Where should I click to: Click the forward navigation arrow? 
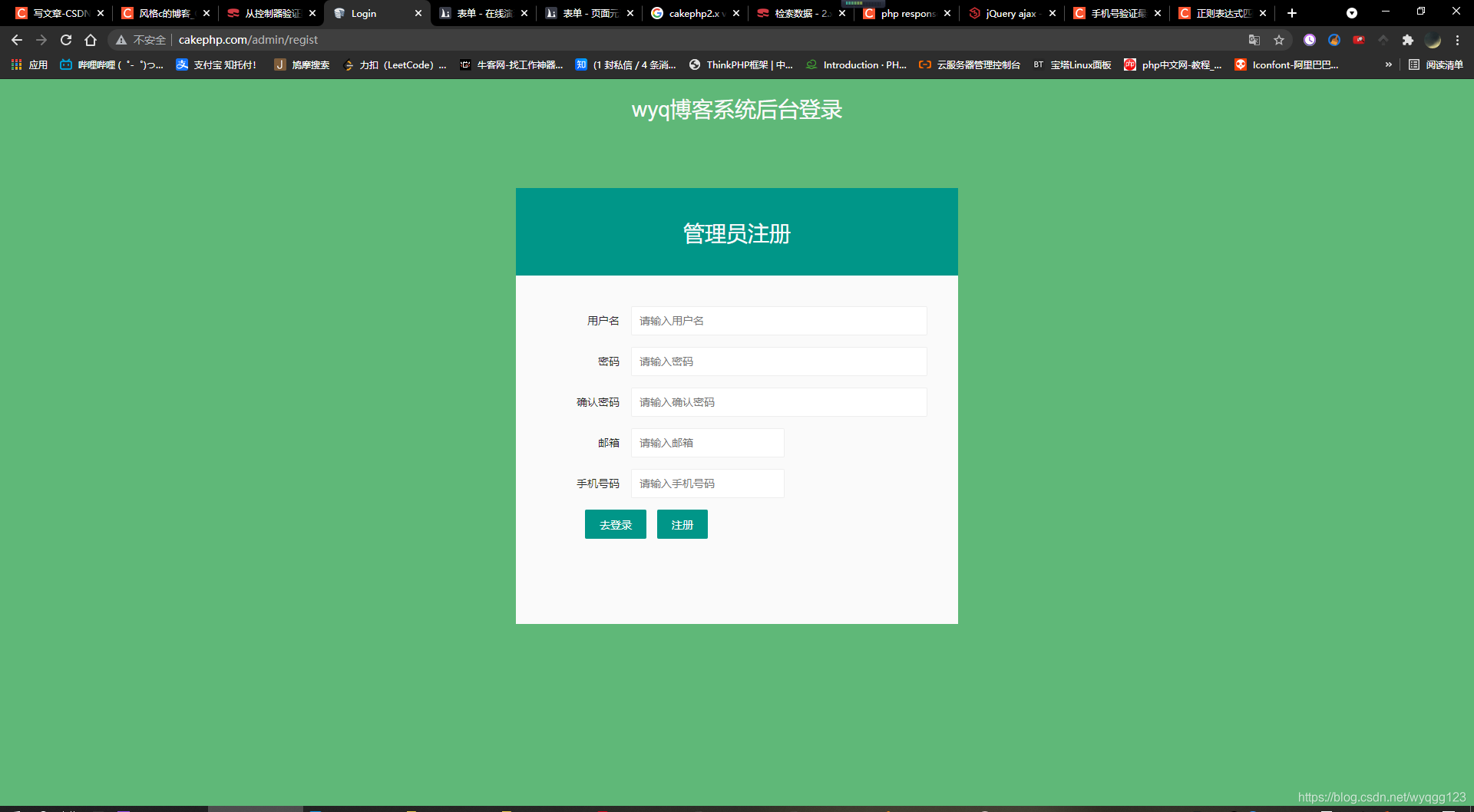coord(41,40)
